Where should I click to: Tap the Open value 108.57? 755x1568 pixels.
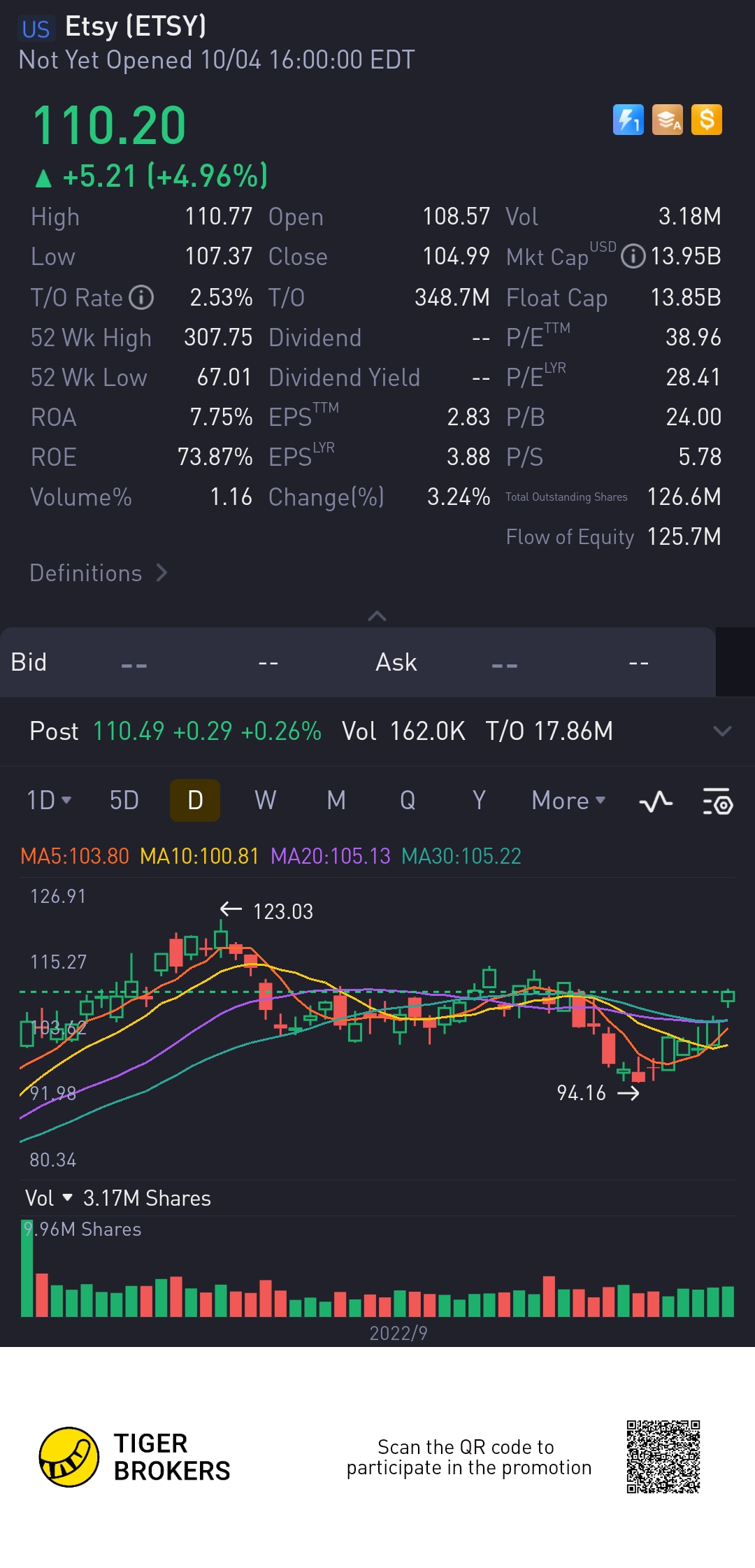[456, 217]
